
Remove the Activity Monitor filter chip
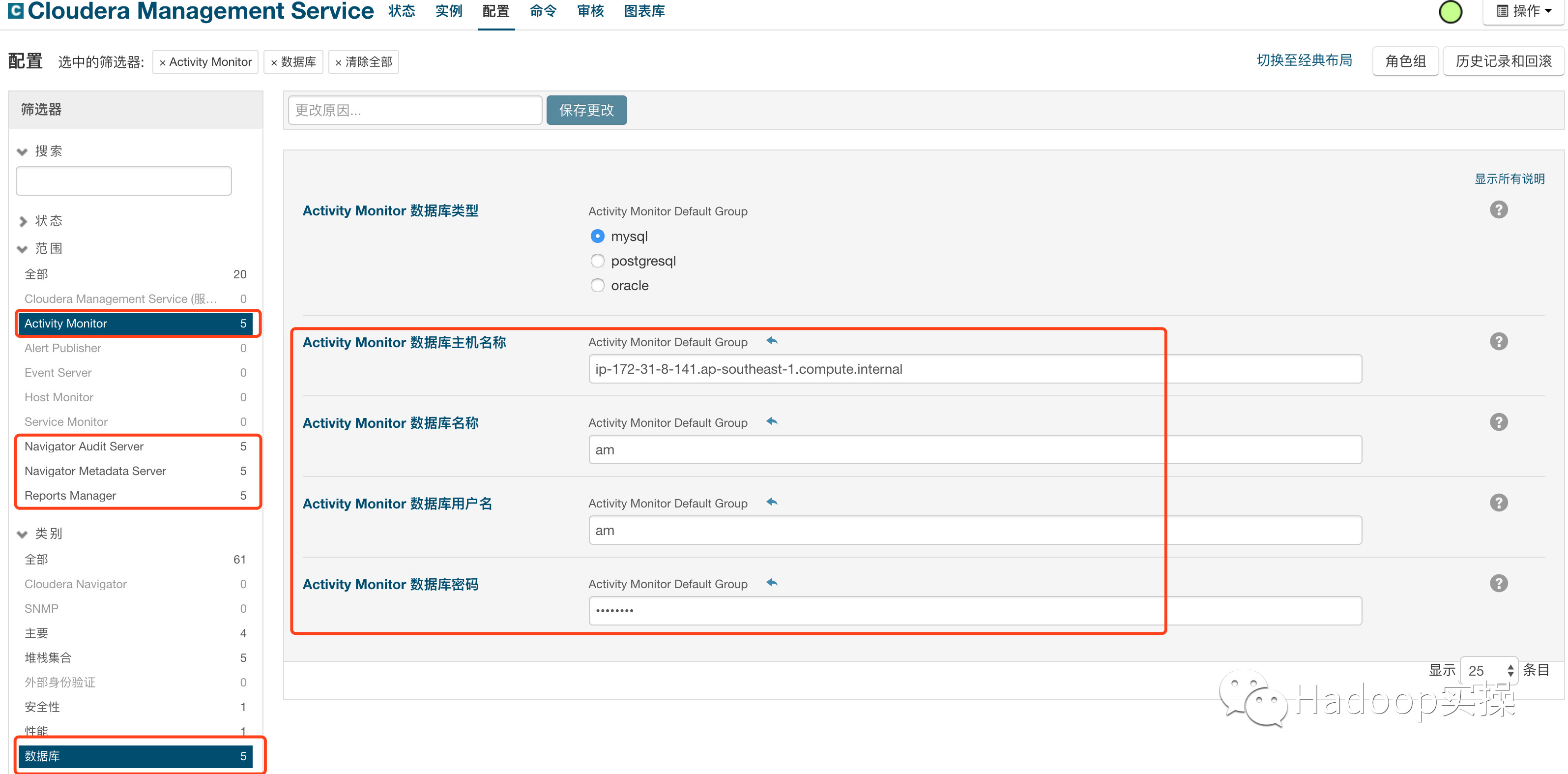pyautogui.click(x=206, y=61)
